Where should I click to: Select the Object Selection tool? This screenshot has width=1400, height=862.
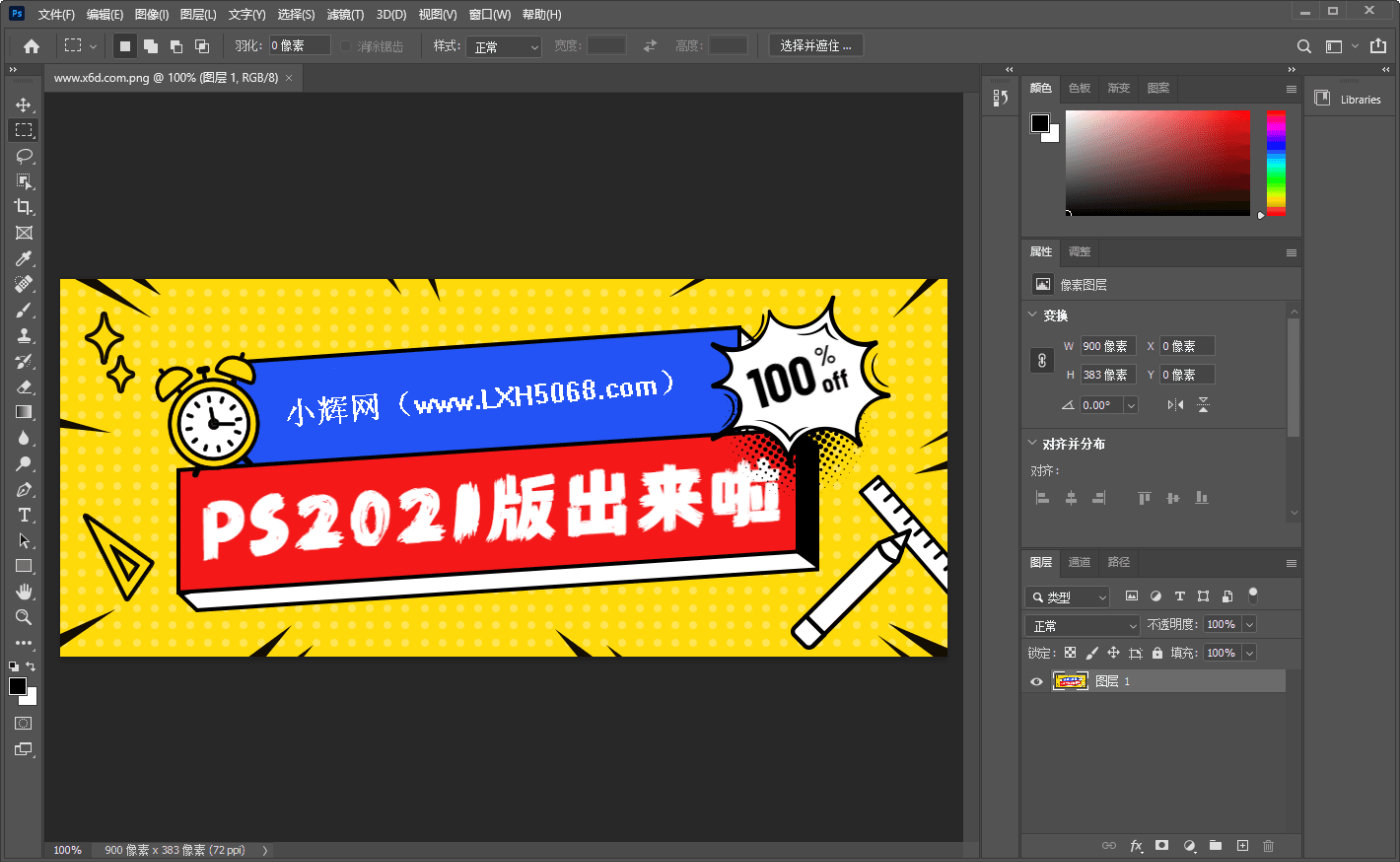[23, 181]
